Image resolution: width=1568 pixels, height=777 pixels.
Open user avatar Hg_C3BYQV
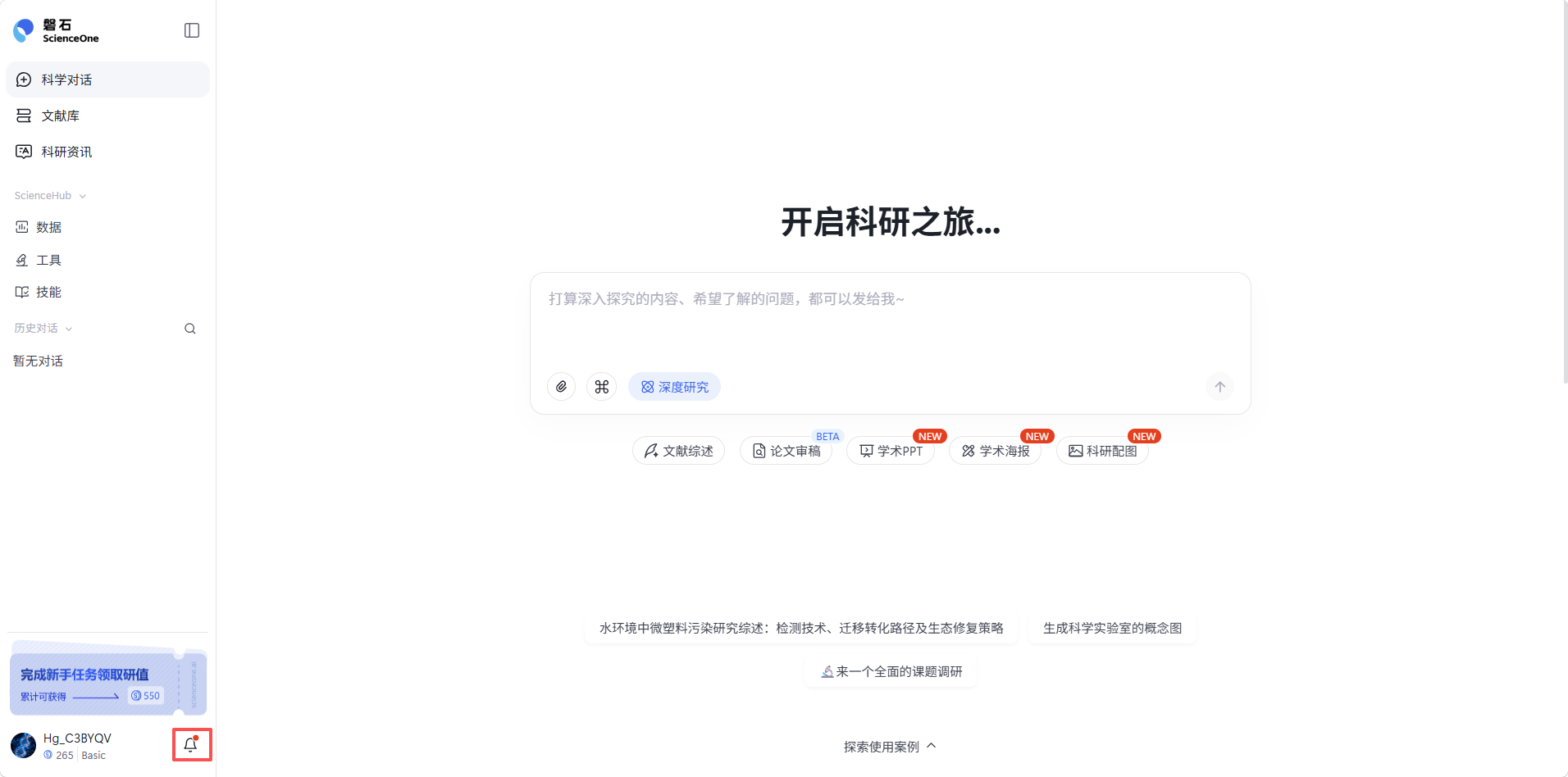tap(23, 745)
